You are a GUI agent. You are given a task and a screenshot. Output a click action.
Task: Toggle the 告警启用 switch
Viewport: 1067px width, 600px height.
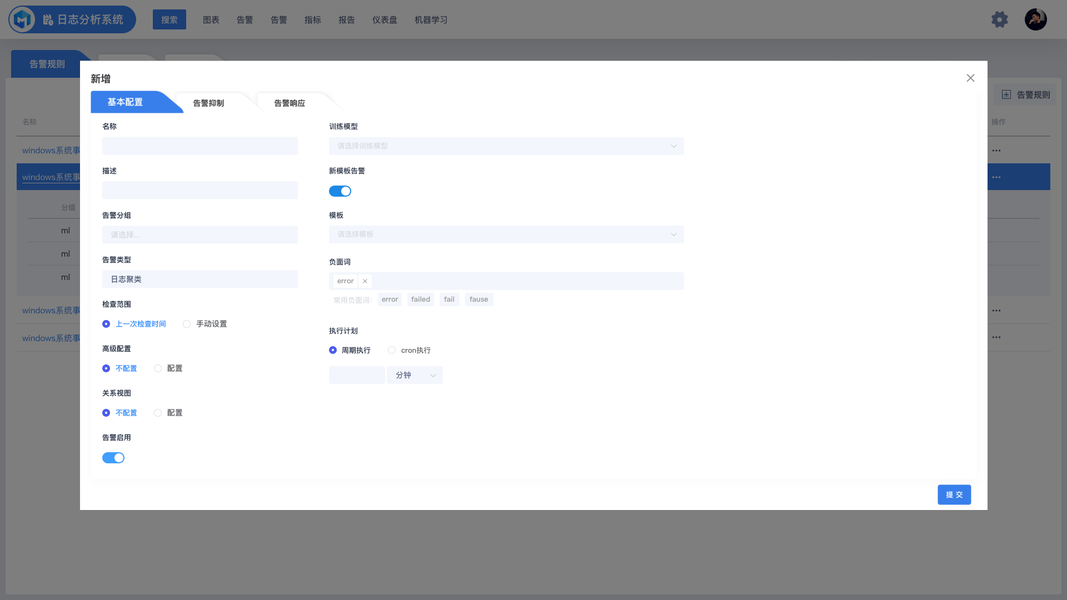click(x=113, y=458)
